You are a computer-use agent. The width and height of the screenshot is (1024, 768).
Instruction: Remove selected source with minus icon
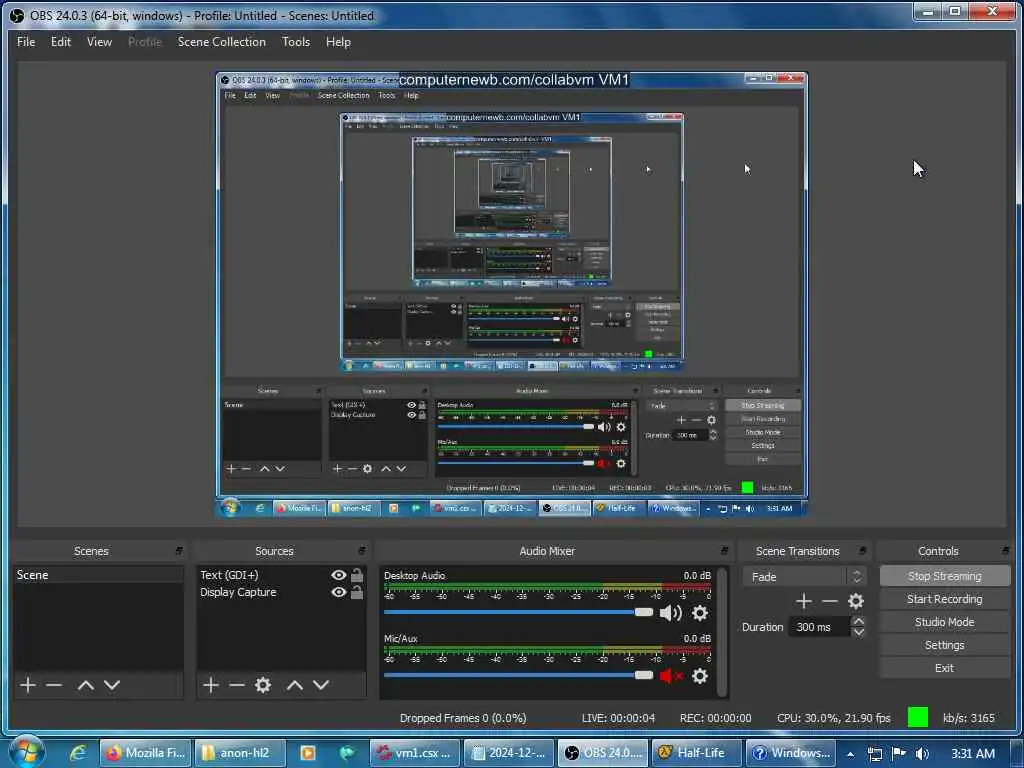237,685
